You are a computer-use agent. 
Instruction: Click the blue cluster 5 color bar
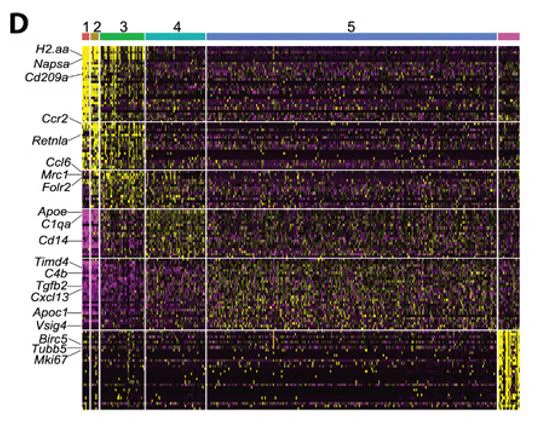pos(352,37)
